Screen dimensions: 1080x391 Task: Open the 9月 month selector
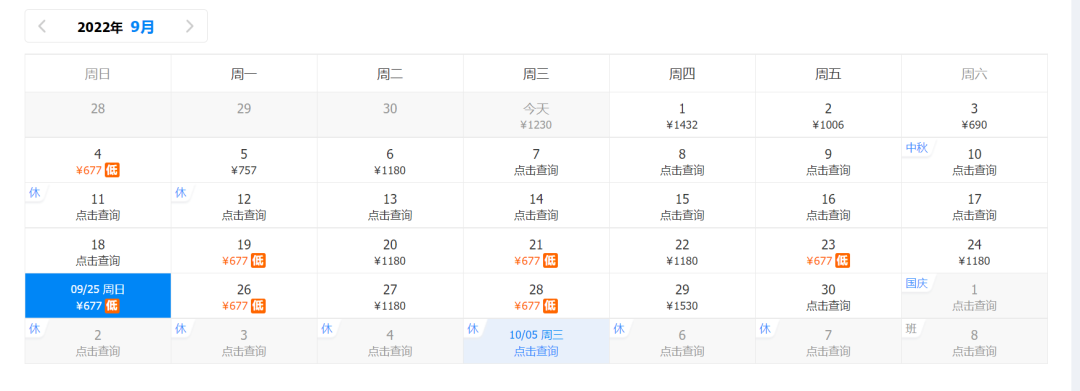[x=143, y=27]
